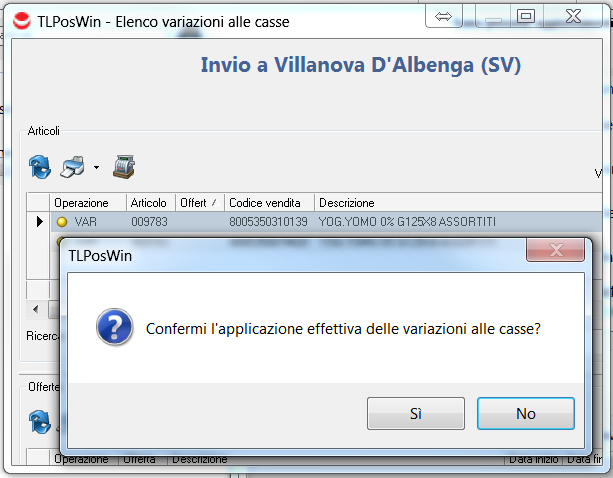Click the yellow status dot in VAR row
Screen dimensions: 613x478
(62, 221)
